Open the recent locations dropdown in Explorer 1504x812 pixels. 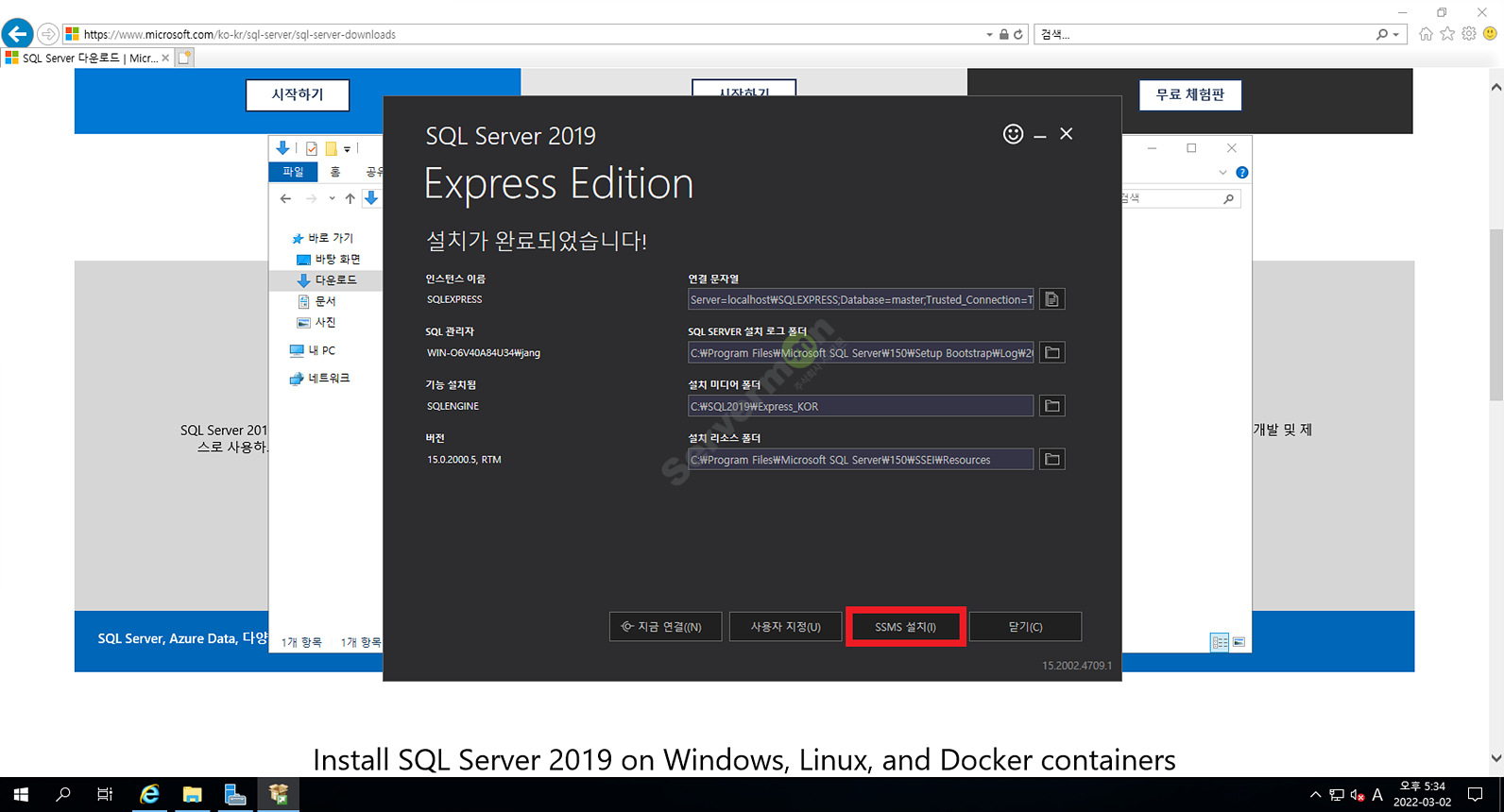click(x=332, y=198)
